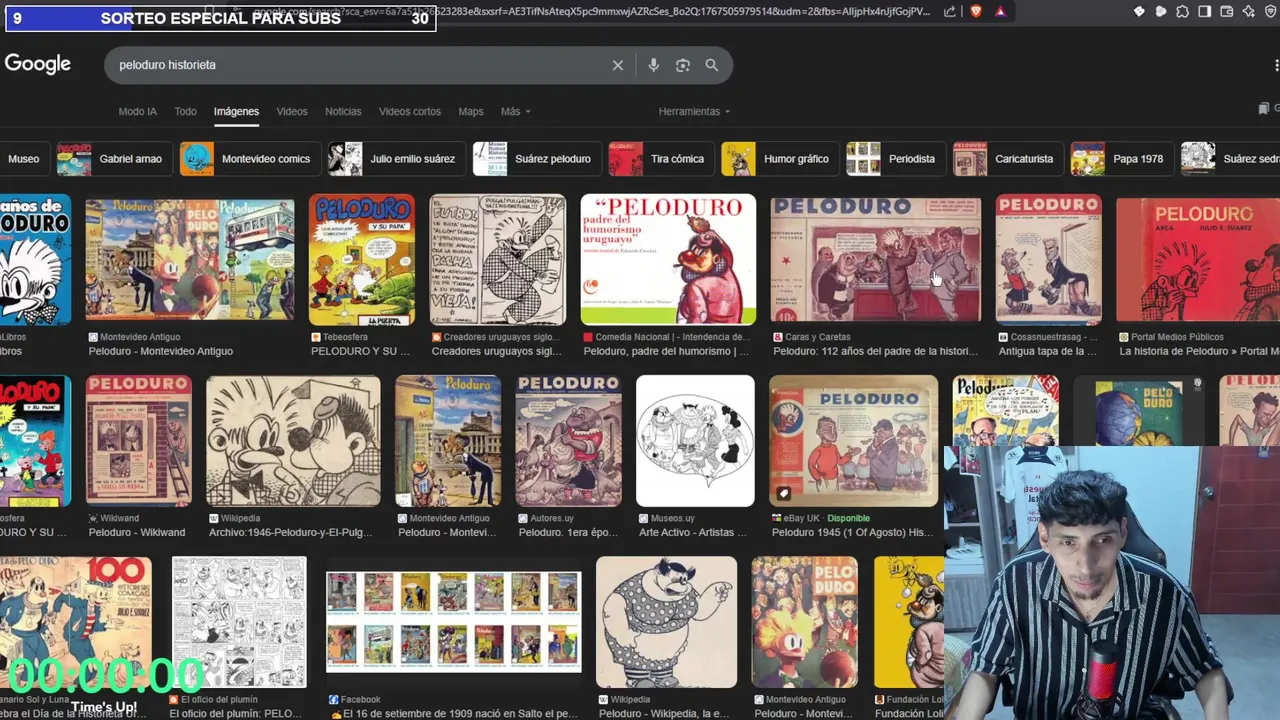Image resolution: width=1280 pixels, height=720 pixels.
Task: Click the magnifying glass search button
Action: tap(712, 65)
